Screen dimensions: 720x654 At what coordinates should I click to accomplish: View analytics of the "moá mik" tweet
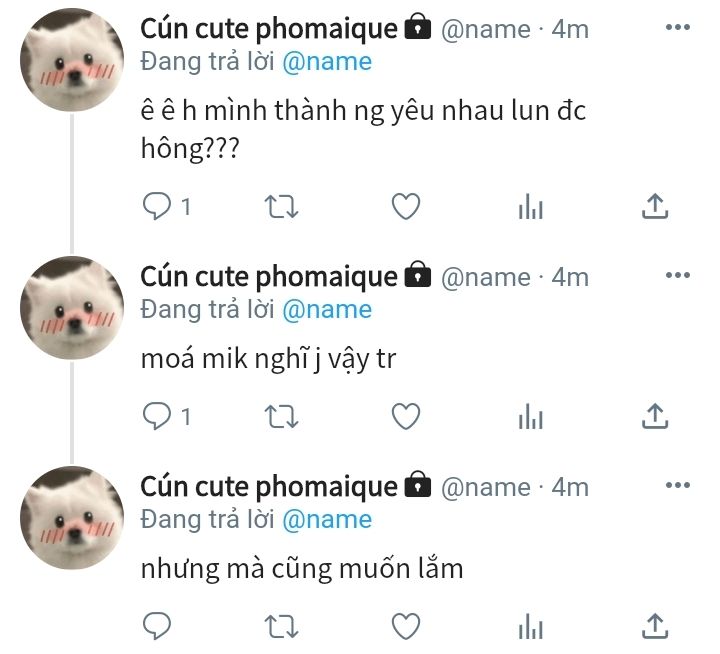(531, 416)
